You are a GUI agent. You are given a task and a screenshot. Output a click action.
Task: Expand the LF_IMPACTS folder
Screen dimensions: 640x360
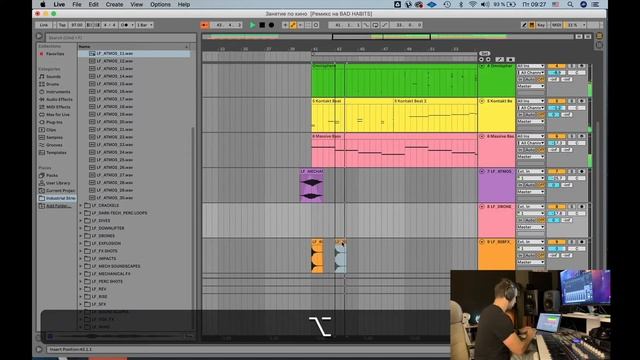(x=81, y=258)
